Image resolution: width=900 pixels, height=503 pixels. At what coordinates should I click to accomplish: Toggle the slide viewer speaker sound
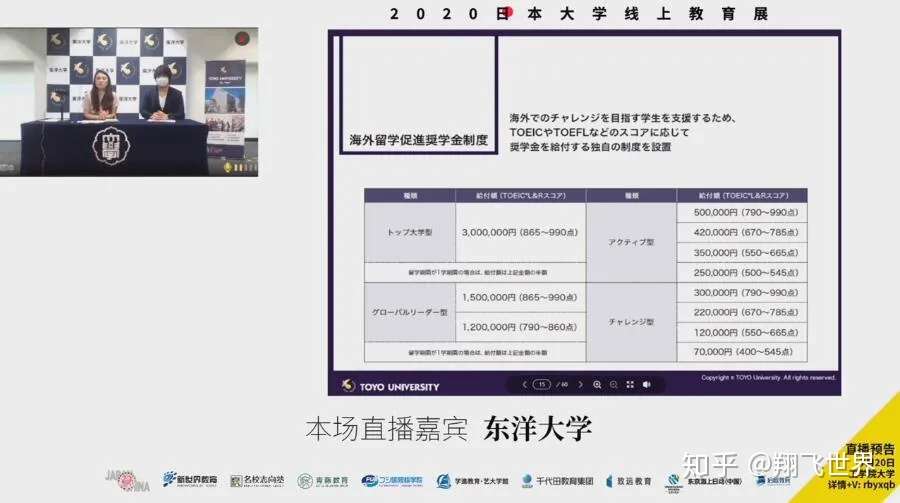pyautogui.click(x=647, y=385)
